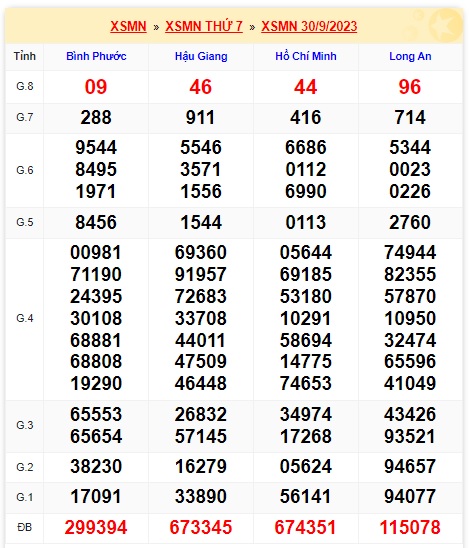Click the Hồ Chí Minh province header
Screen dimensions: 470x548
point(306,56)
